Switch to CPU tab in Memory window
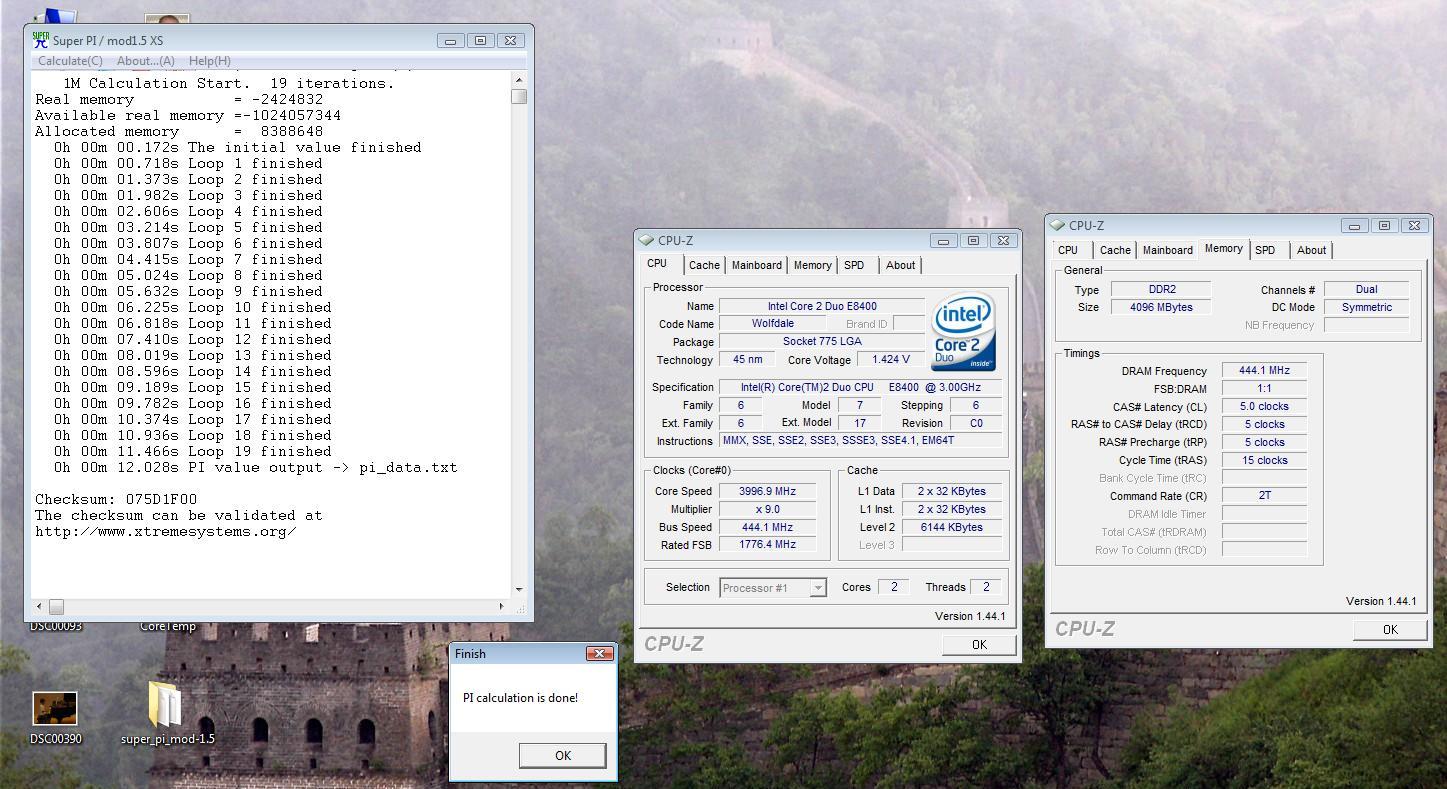 pyautogui.click(x=1068, y=250)
